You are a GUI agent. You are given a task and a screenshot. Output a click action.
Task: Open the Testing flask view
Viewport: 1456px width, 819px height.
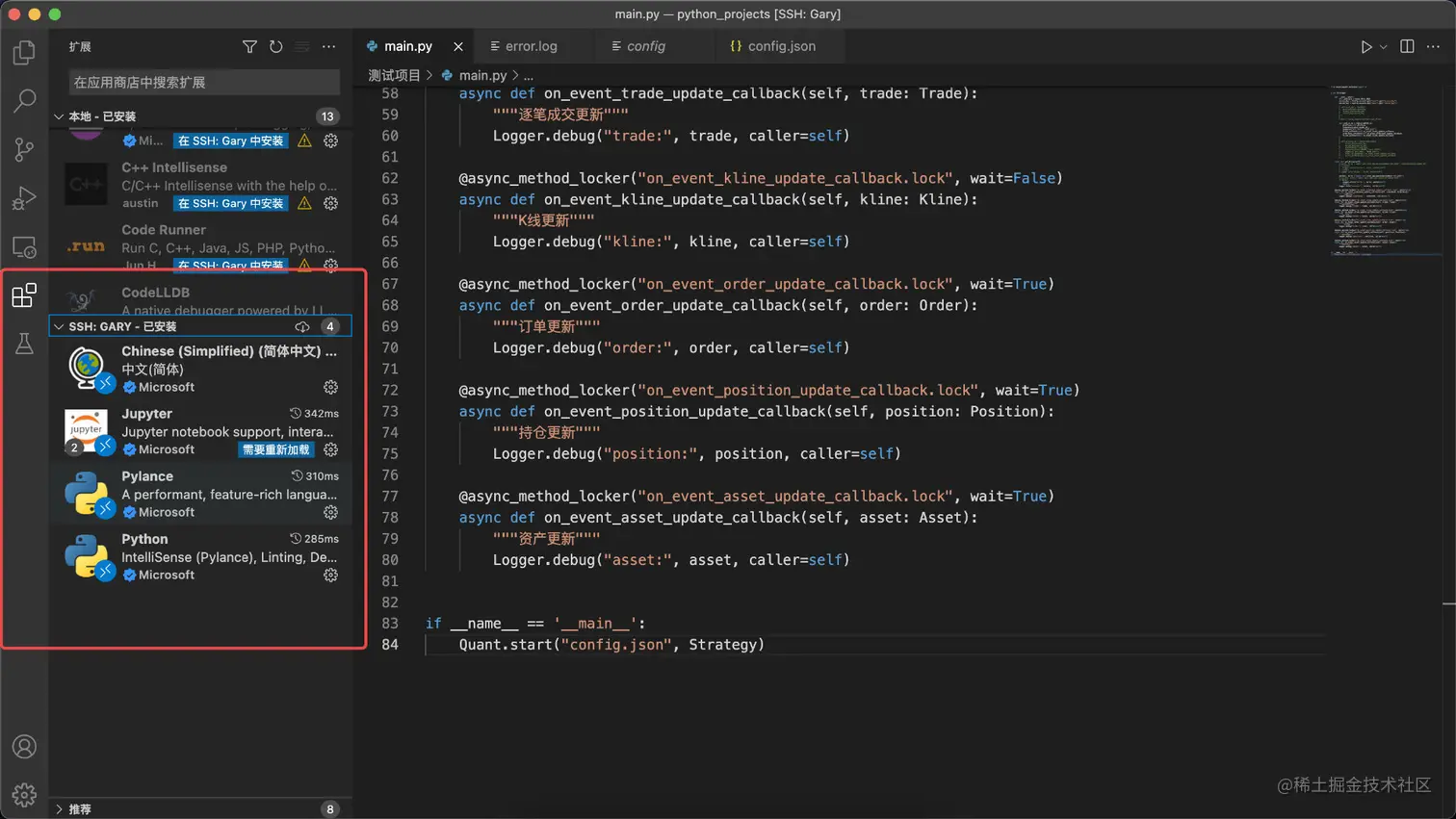tap(24, 344)
